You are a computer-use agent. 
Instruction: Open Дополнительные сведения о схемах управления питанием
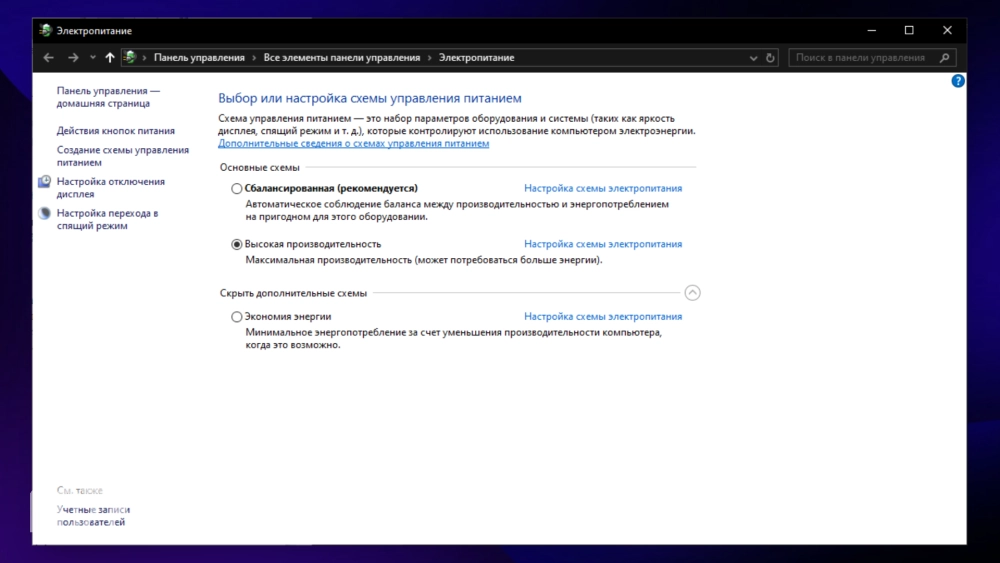click(353, 143)
